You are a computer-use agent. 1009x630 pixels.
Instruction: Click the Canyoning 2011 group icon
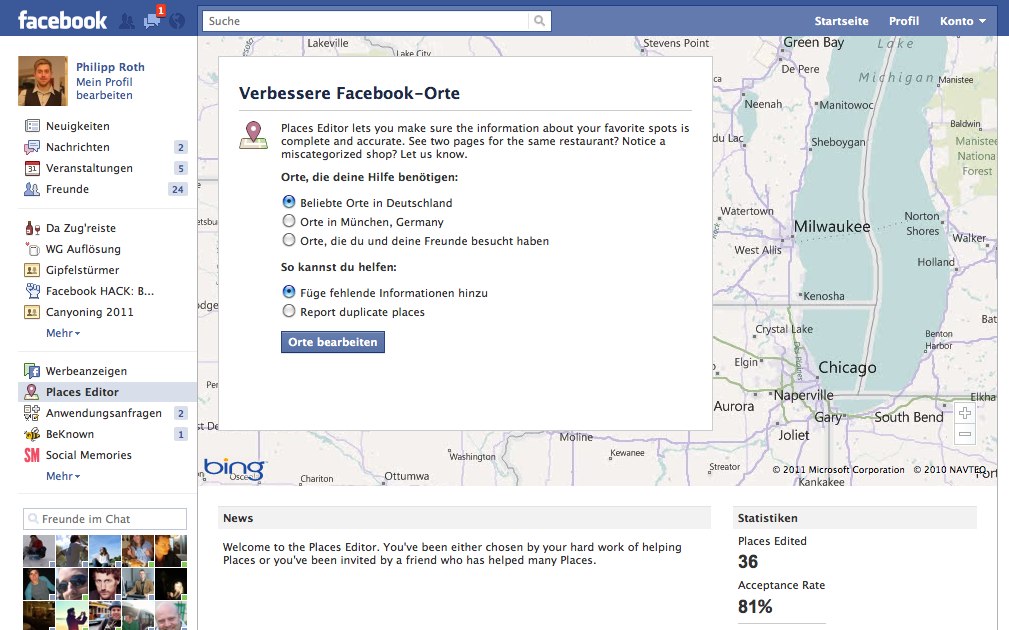coord(32,312)
